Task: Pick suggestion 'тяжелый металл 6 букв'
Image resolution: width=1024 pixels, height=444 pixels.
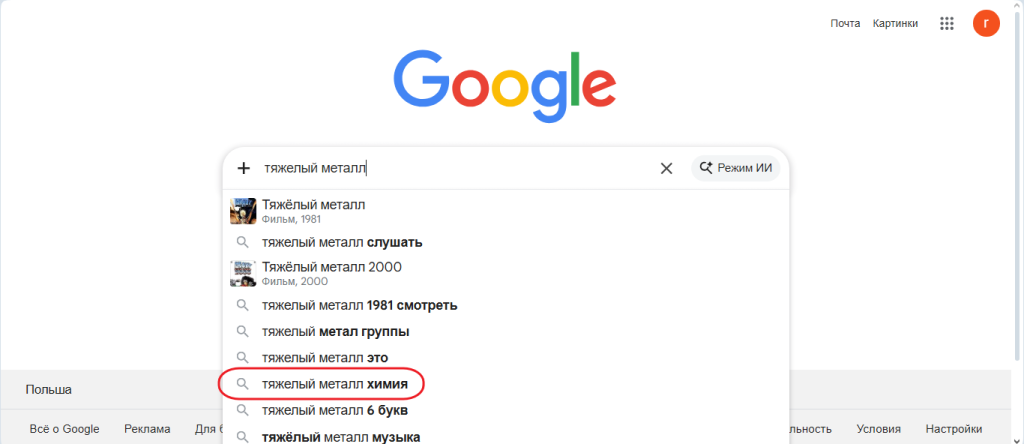Action: tap(335, 410)
